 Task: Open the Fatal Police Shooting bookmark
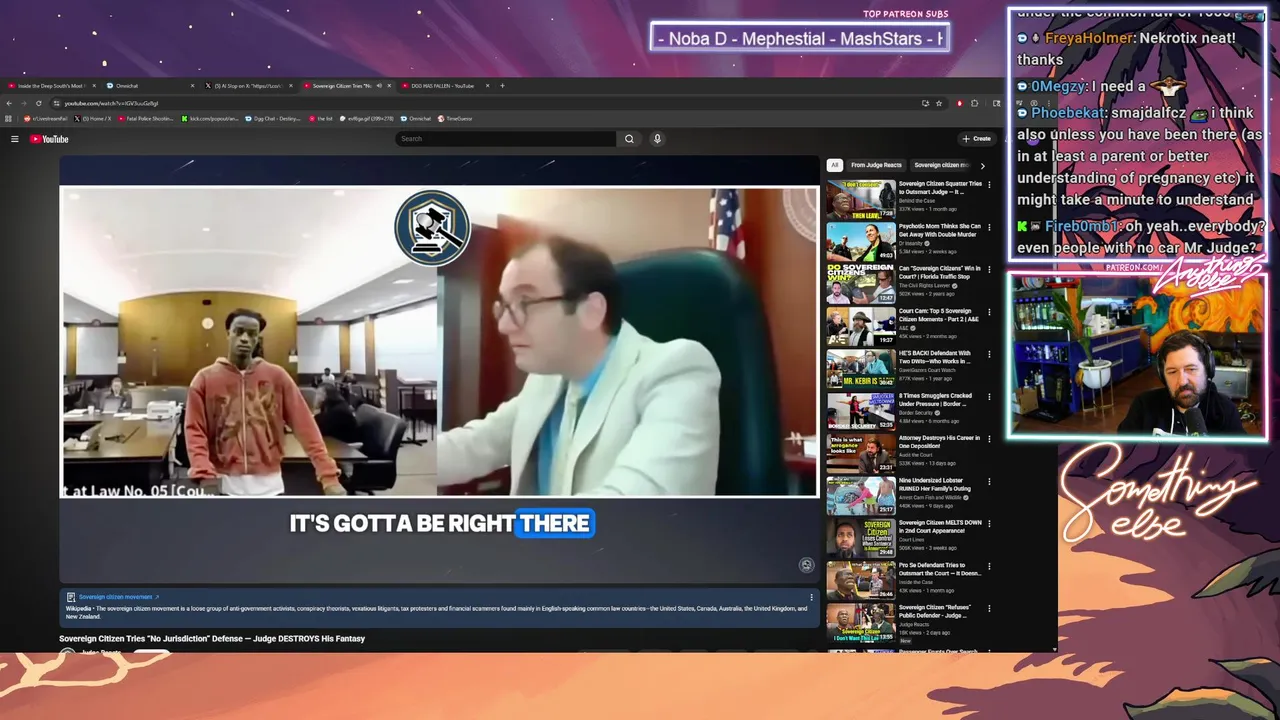145,119
